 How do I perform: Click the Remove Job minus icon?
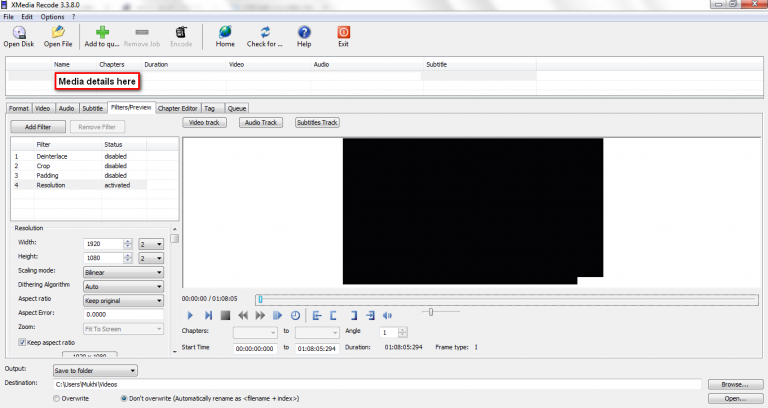pos(142,32)
